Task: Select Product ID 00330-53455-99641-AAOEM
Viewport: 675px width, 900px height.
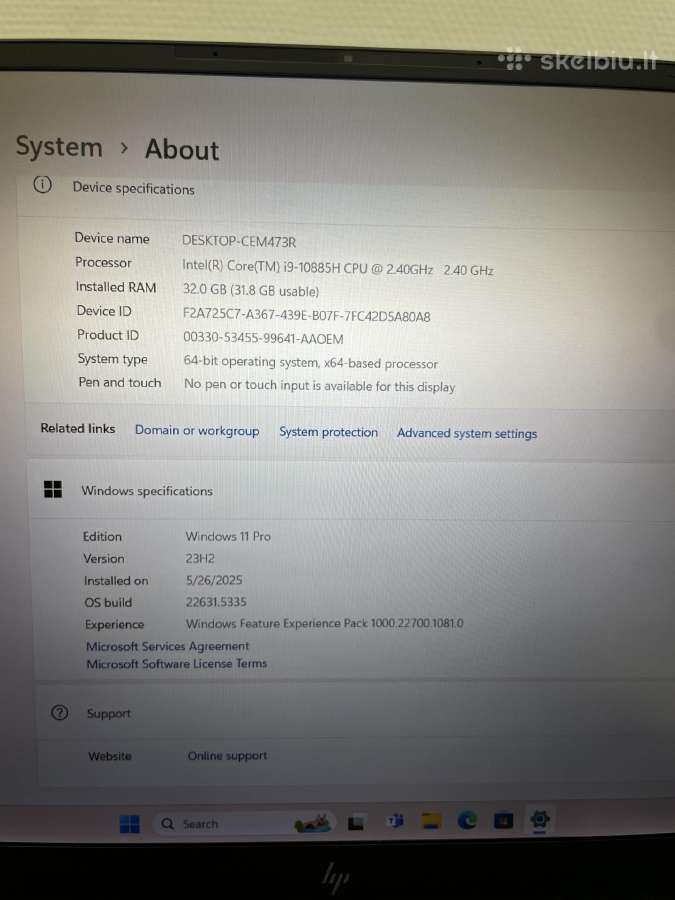Action: [x=263, y=338]
